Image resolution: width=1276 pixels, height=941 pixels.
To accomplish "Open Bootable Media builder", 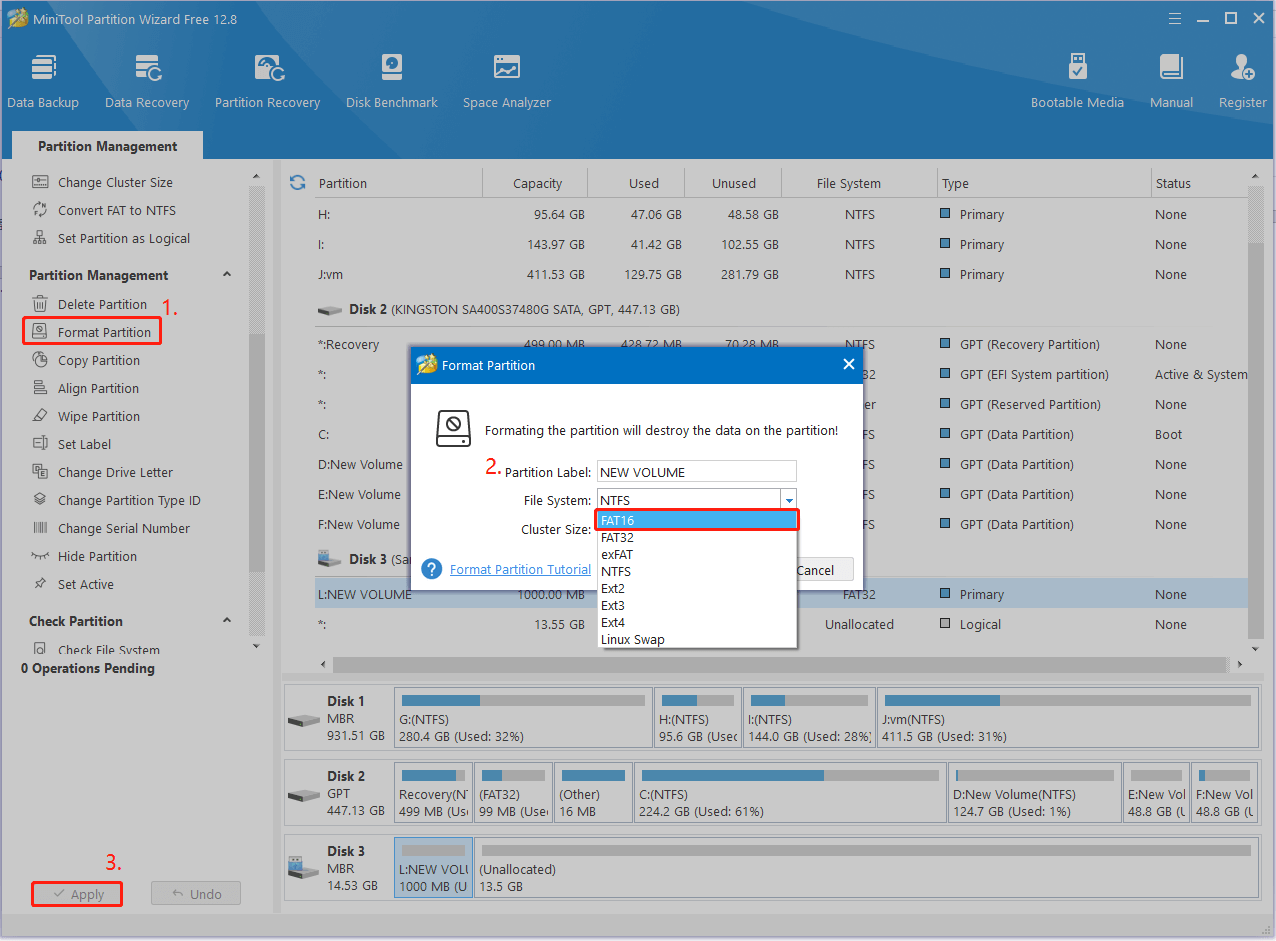I will 1077,82.
